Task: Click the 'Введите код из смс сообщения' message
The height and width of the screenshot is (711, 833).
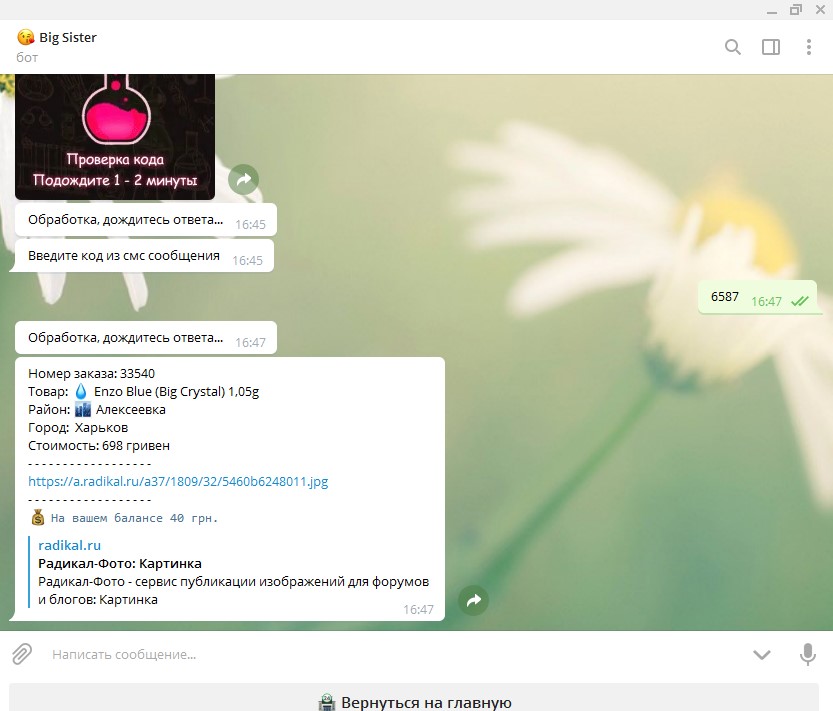Action: (x=124, y=256)
